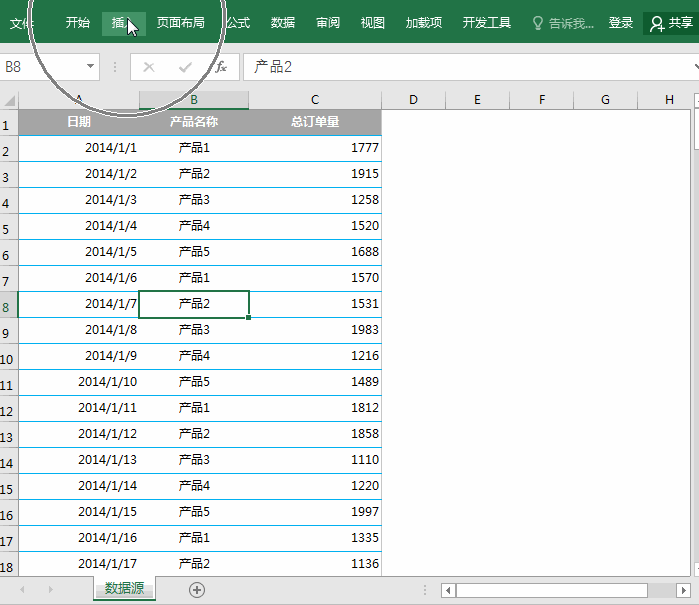Select cell with value 1777
The image size is (699, 605).
(315, 148)
